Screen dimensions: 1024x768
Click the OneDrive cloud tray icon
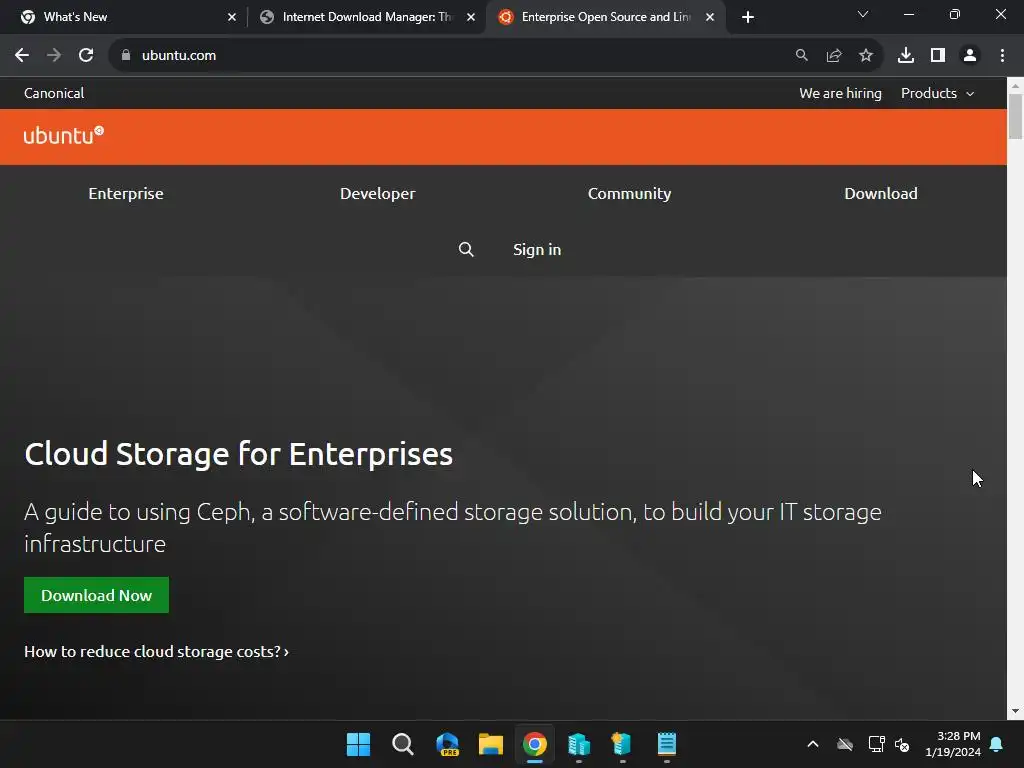[845, 744]
